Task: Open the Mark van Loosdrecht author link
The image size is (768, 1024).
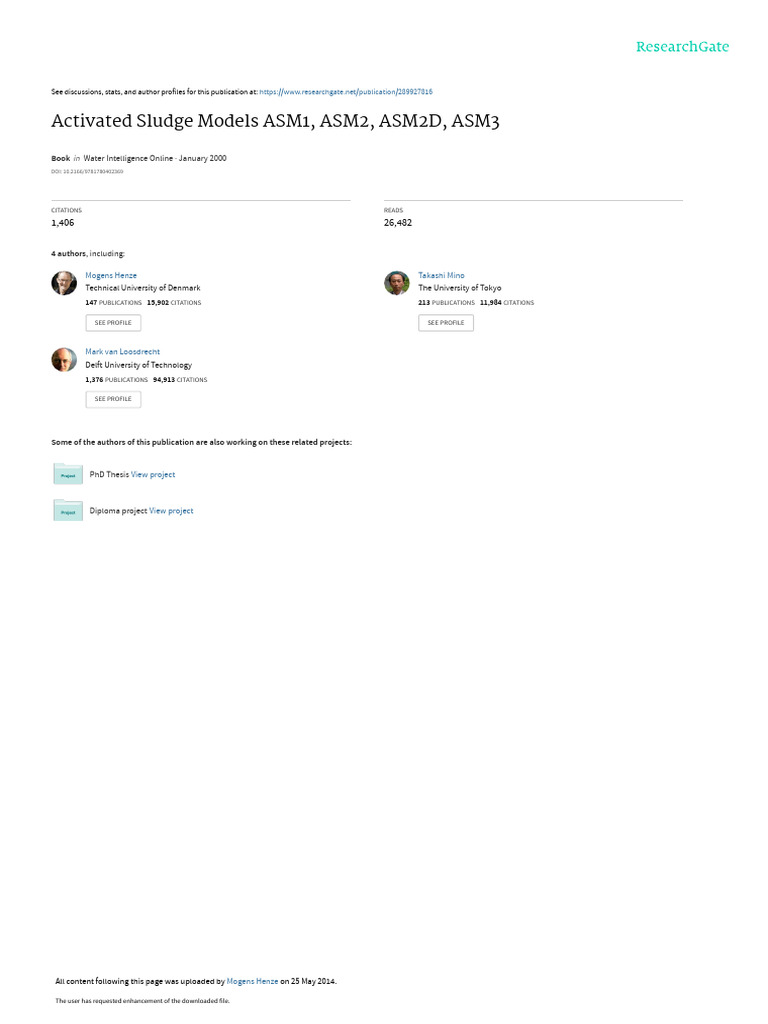Action: point(124,352)
